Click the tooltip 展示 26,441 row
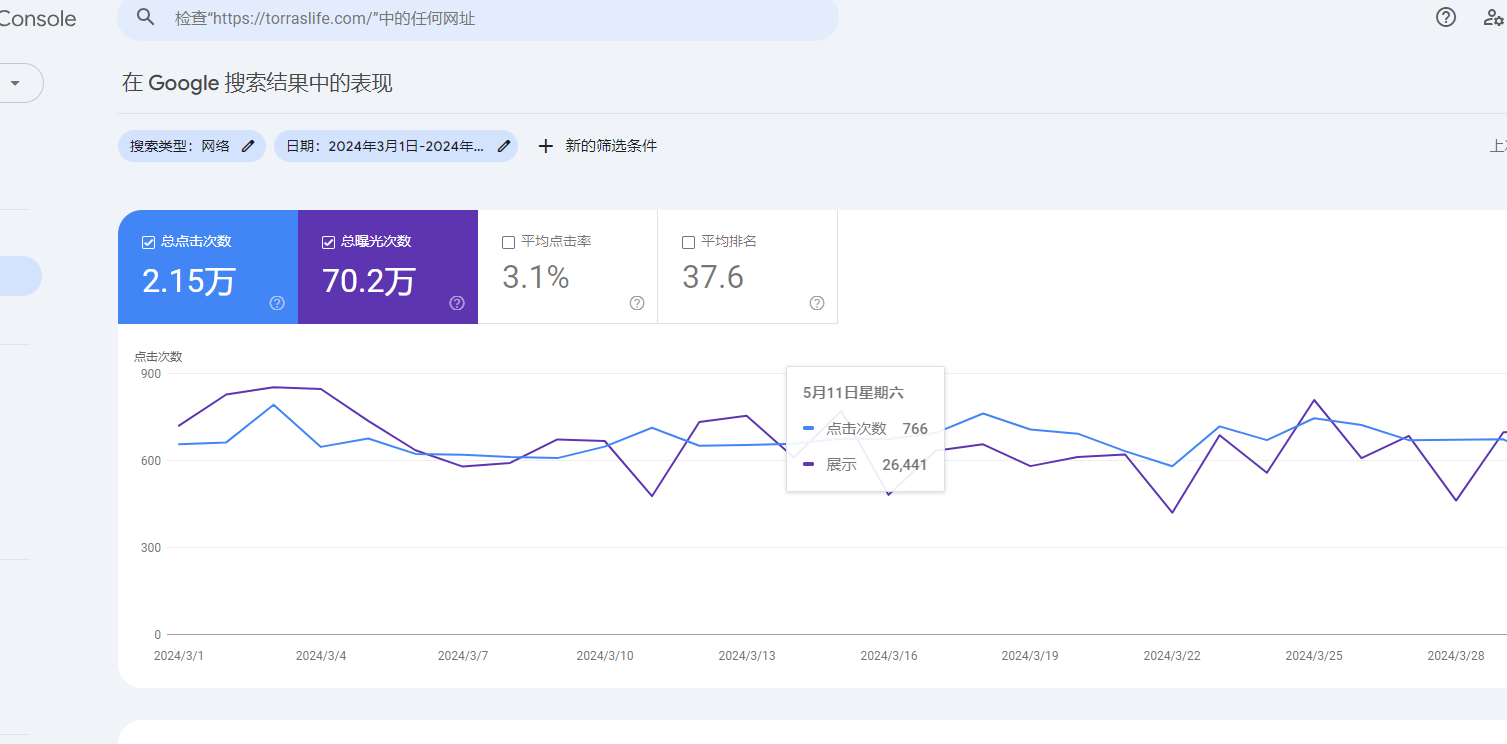1507x744 pixels. (865, 465)
